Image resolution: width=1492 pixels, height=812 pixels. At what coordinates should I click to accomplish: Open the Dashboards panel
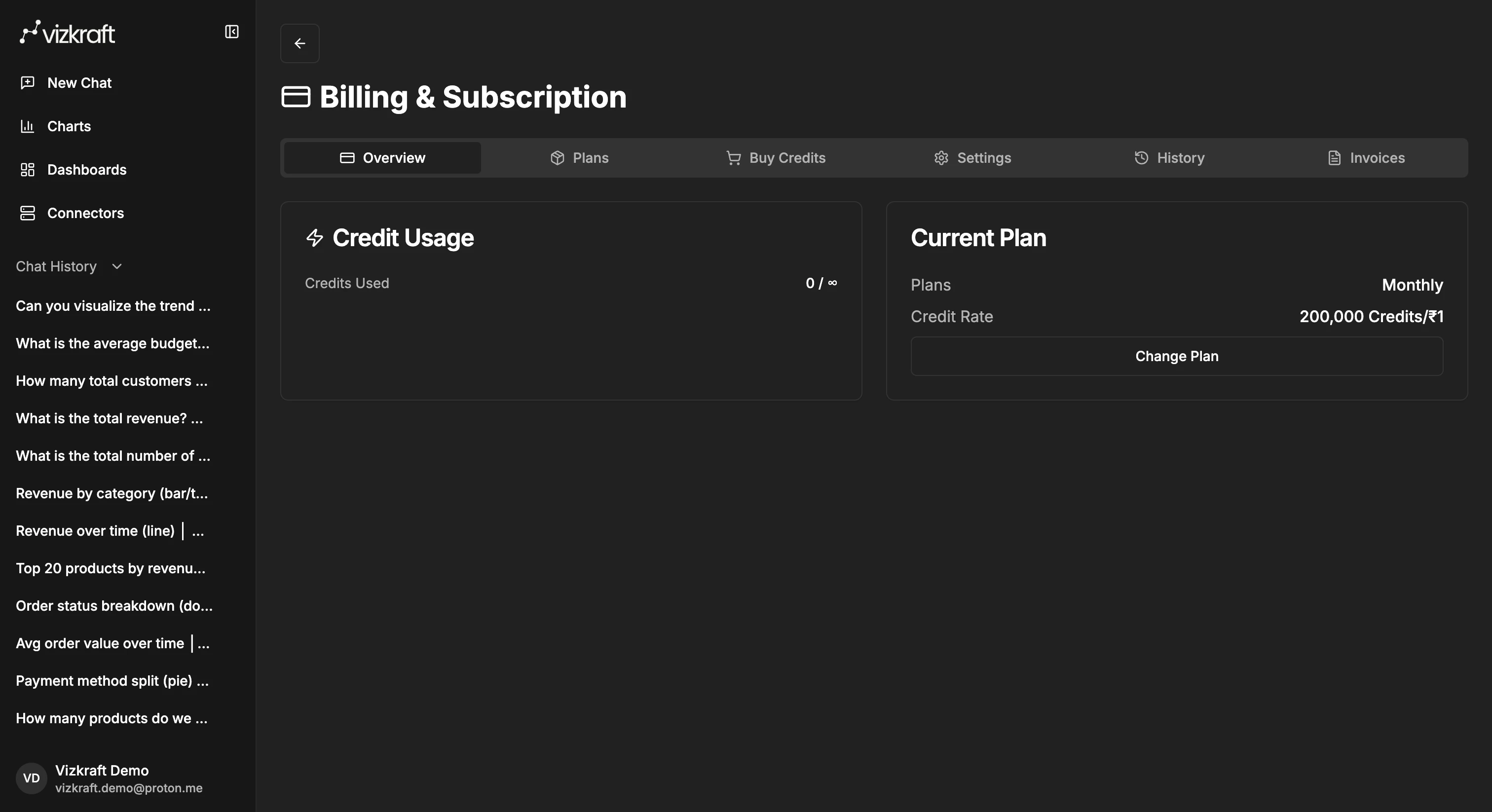[87, 169]
